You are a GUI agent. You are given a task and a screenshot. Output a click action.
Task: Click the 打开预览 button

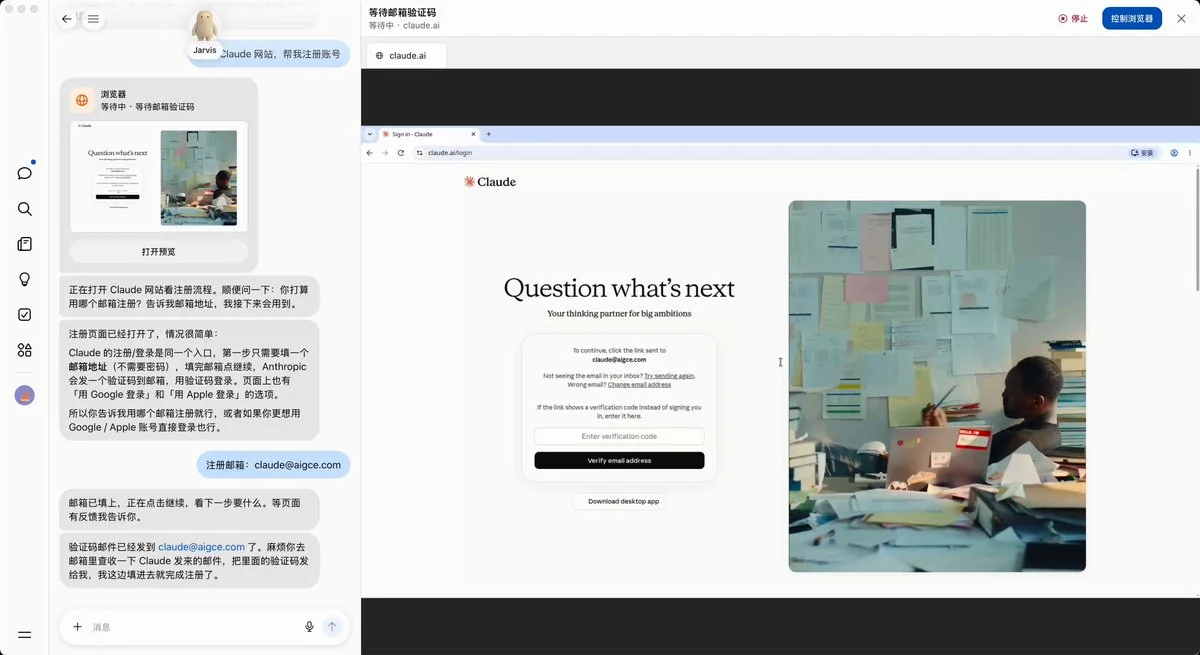coord(158,251)
